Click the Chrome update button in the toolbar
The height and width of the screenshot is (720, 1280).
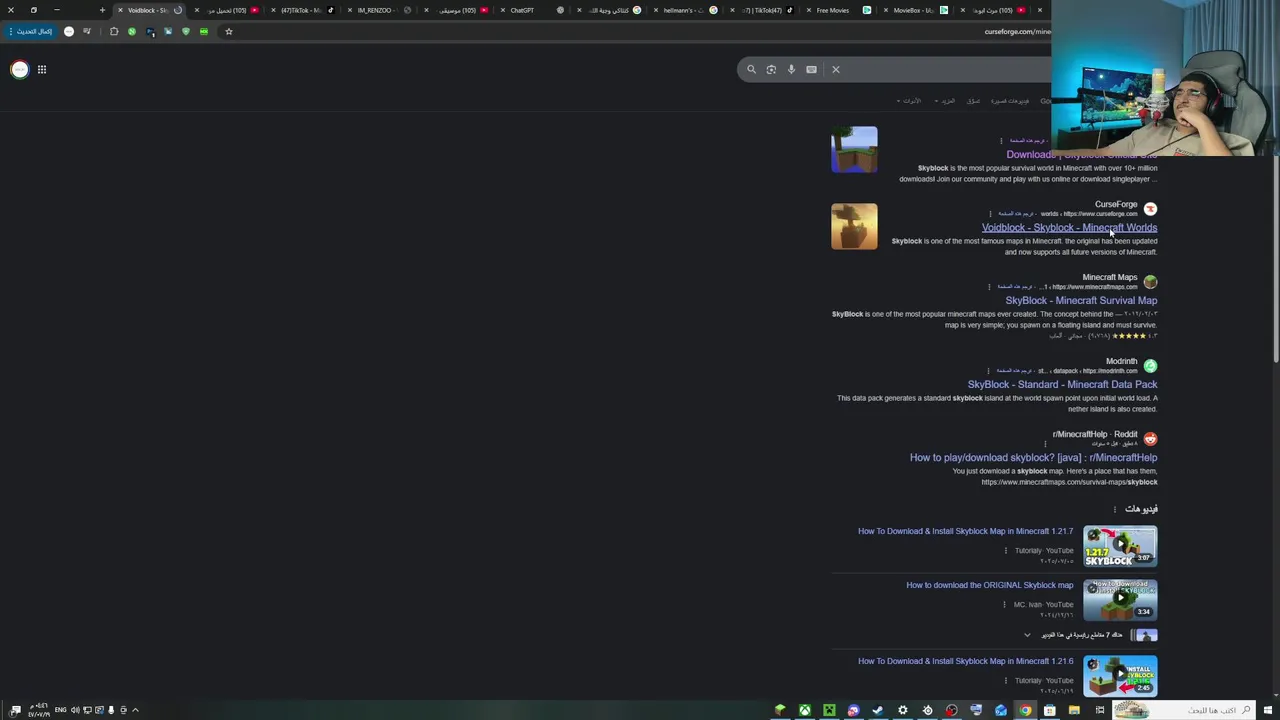coord(30,31)
